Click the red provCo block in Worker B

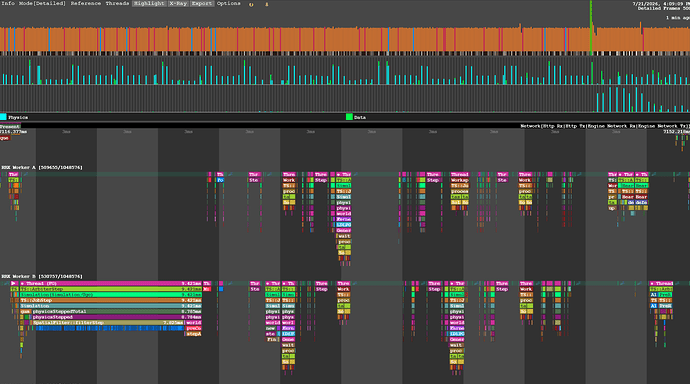pos(194,328)
